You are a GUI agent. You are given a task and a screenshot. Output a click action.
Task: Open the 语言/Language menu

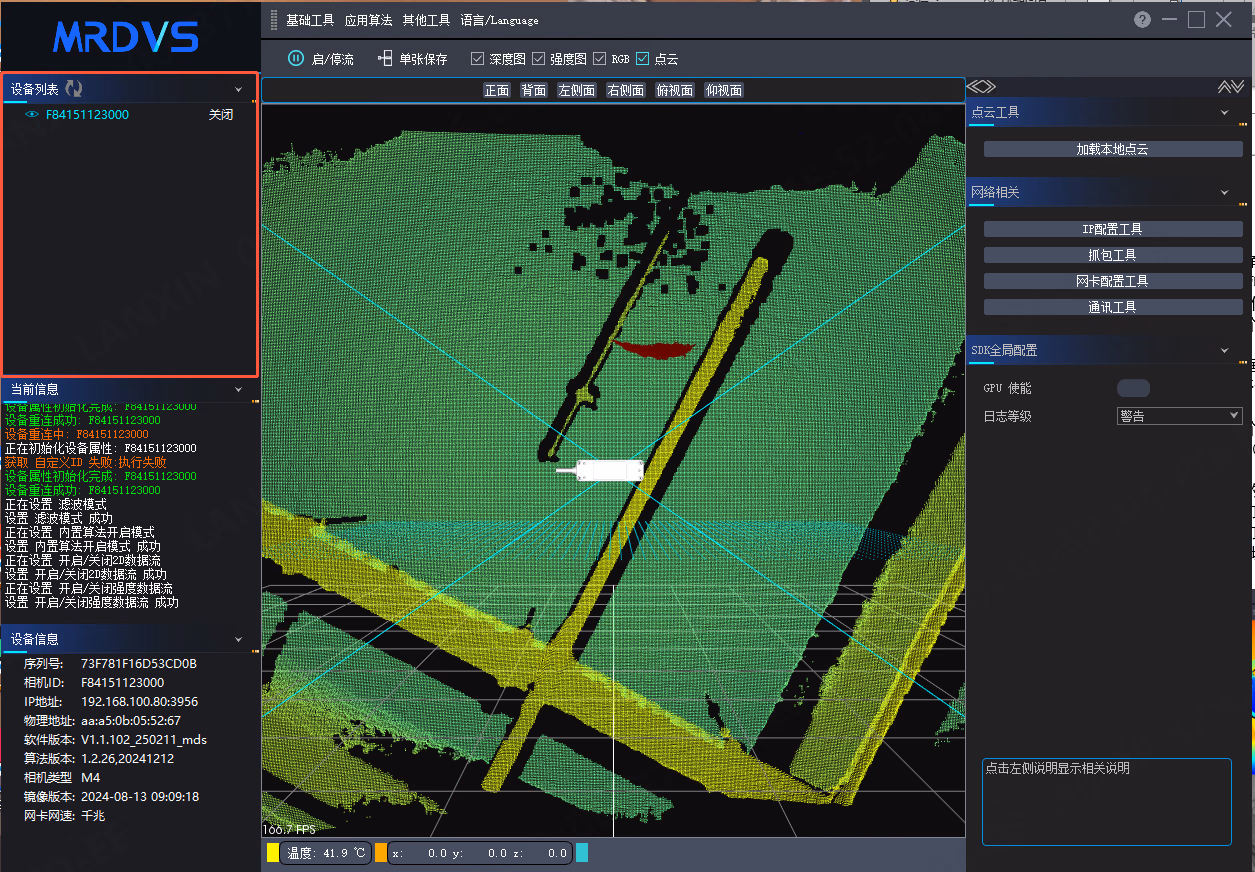499,20
